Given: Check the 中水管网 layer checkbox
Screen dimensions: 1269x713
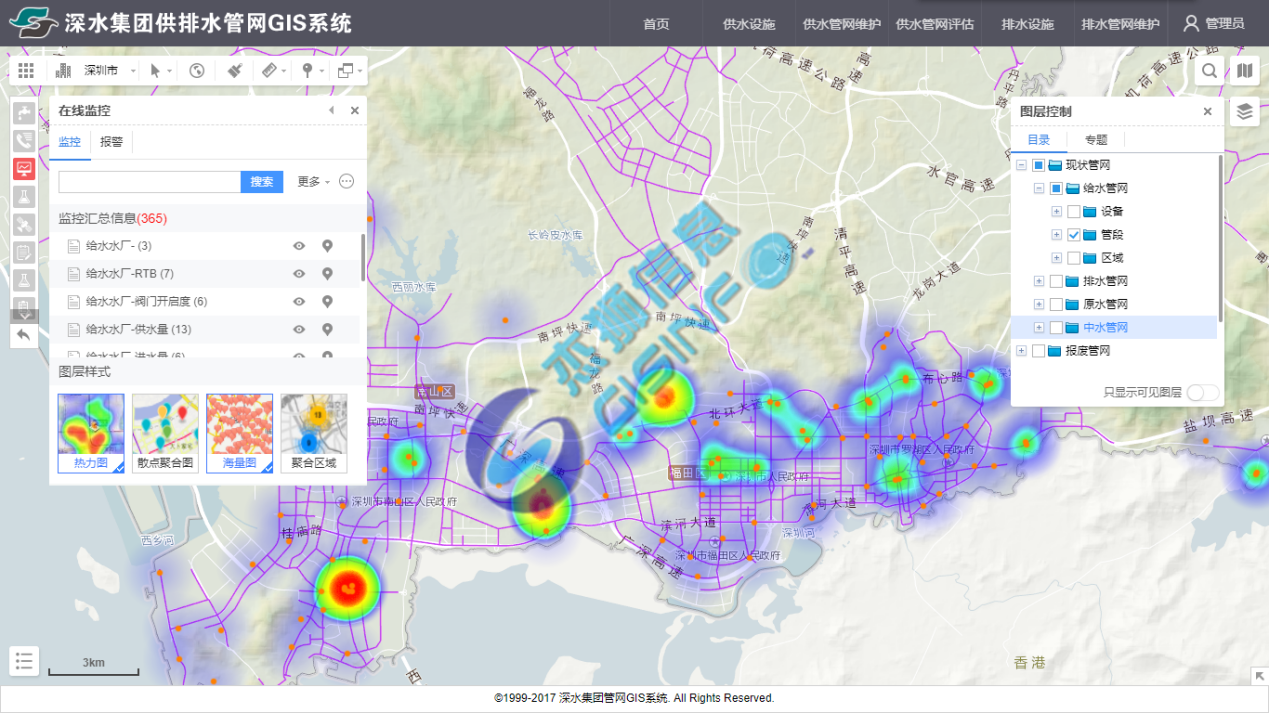Looking at the screenshot, I should point(1056,328).
